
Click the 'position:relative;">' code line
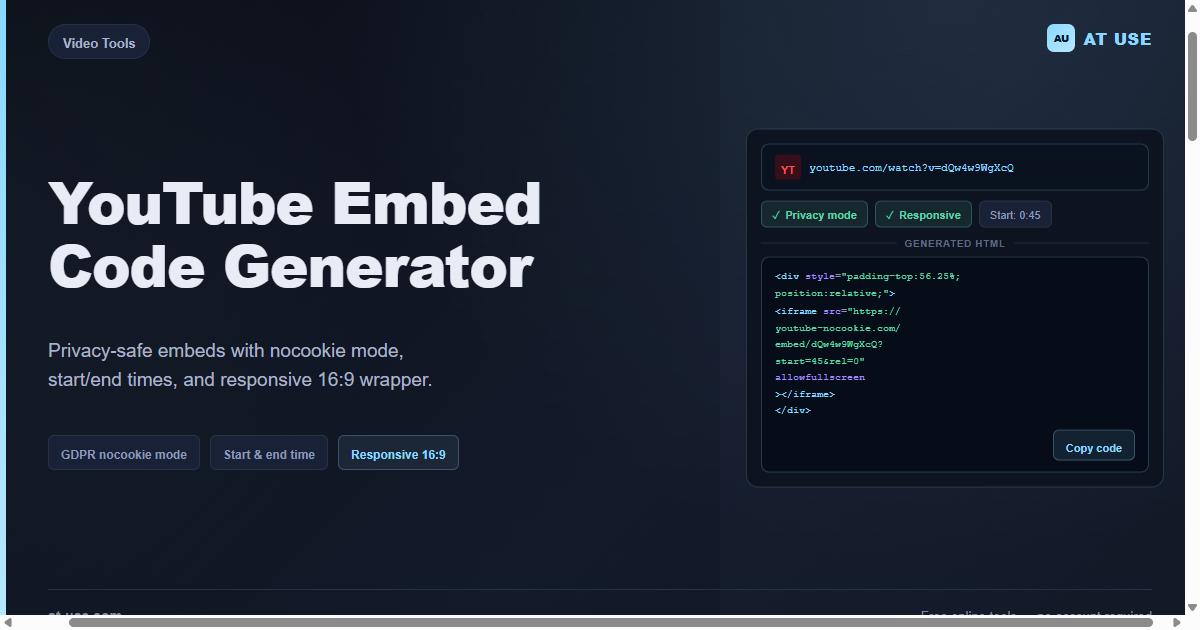tap(835, 293)
